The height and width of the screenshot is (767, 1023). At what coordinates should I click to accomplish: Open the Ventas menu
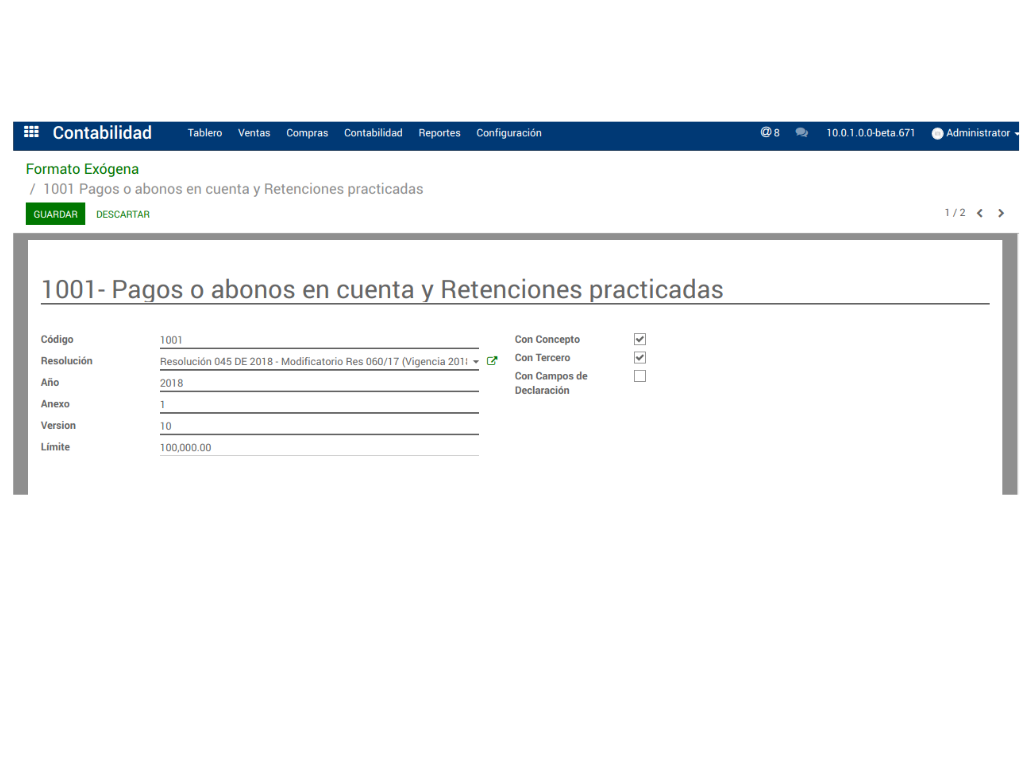point(254,133)
